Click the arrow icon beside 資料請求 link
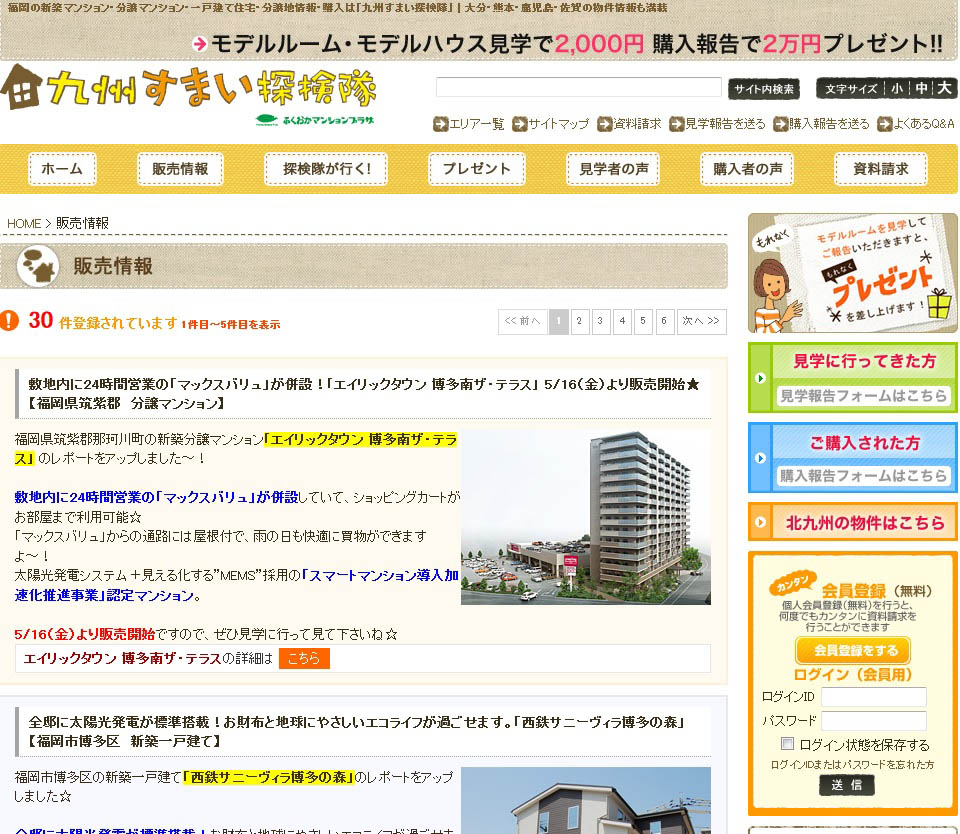This screenshot has height=834, width=960. pyautogui.click(x=605, y=124)
